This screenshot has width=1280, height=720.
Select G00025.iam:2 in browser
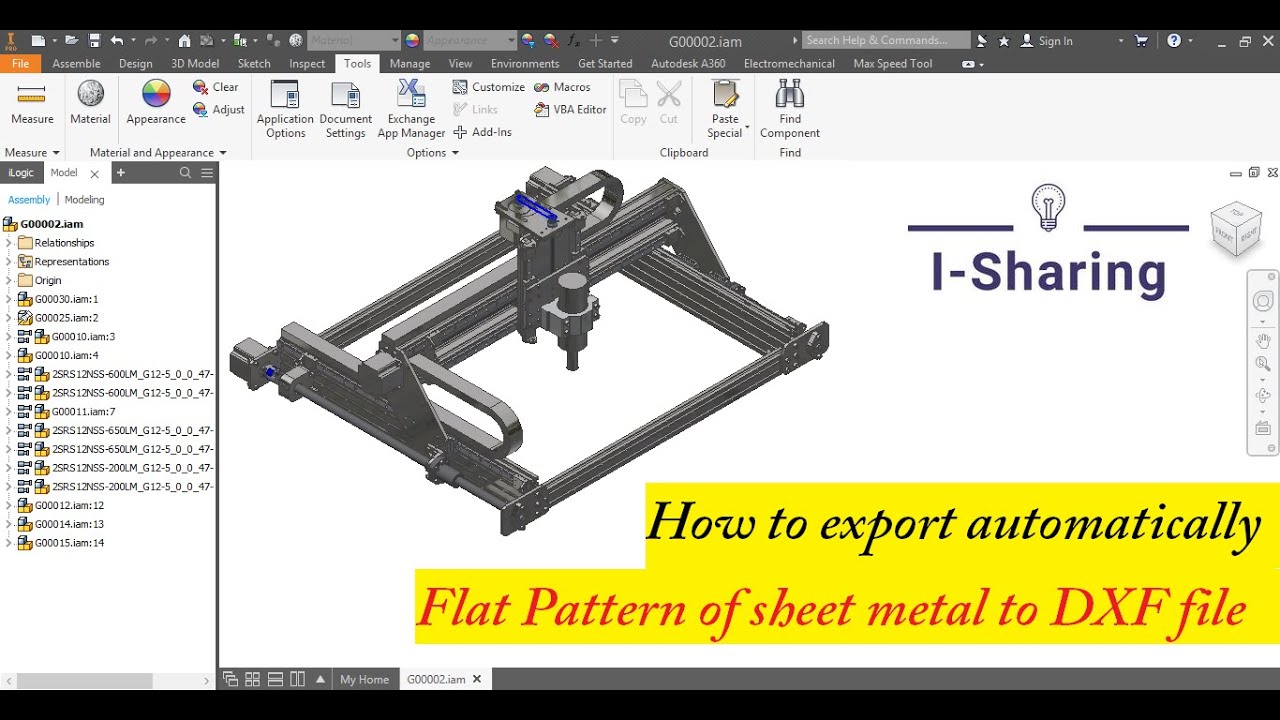pos(66,318)
